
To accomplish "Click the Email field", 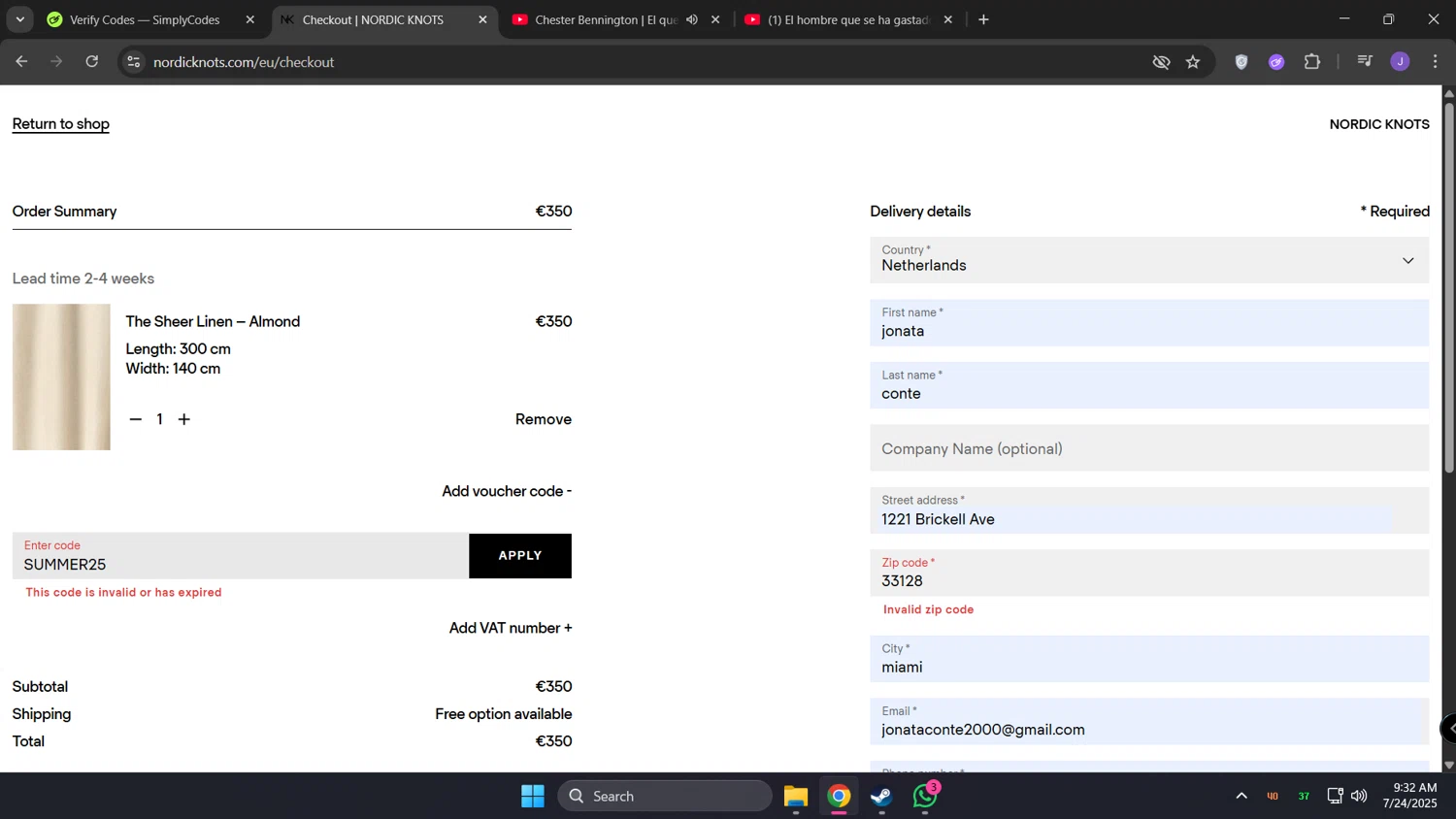I will coord(1149,722).
